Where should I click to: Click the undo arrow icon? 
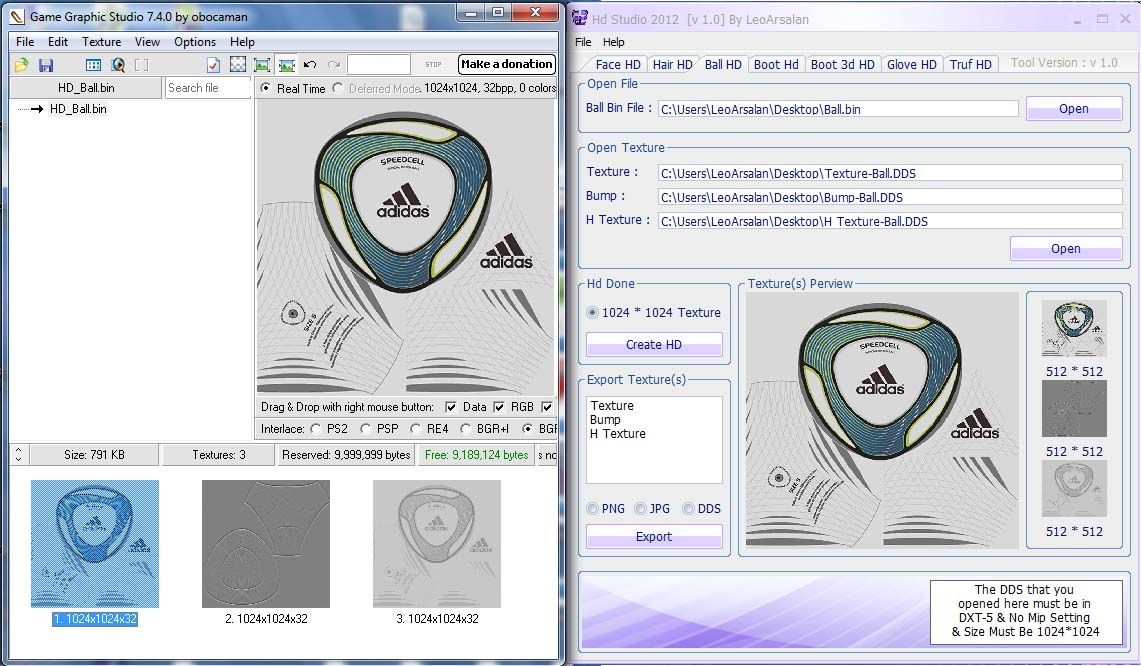point(310,65)
